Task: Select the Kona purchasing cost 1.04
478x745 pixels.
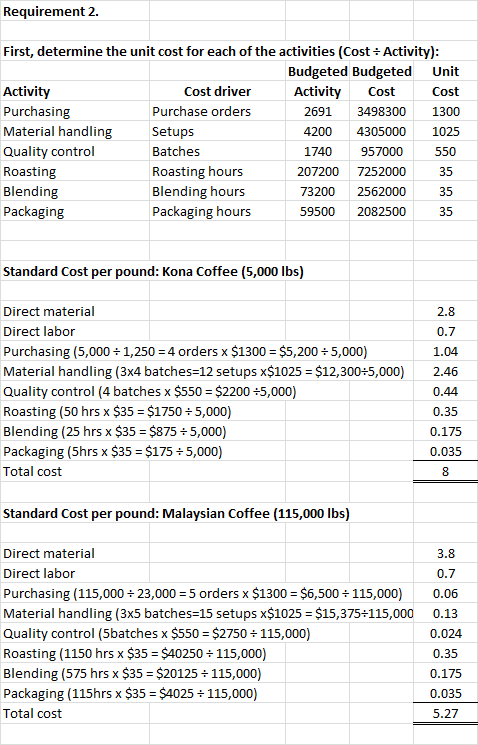Action: point(445,351)
